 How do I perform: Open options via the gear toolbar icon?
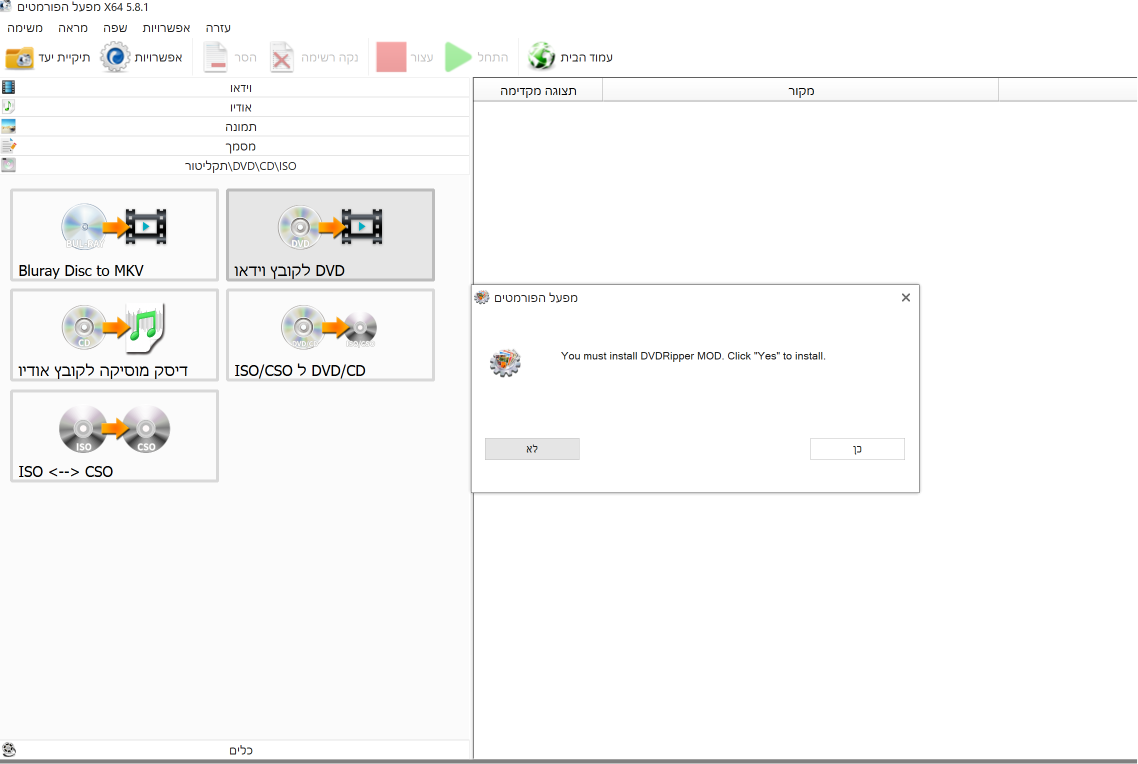click(115, 57)
